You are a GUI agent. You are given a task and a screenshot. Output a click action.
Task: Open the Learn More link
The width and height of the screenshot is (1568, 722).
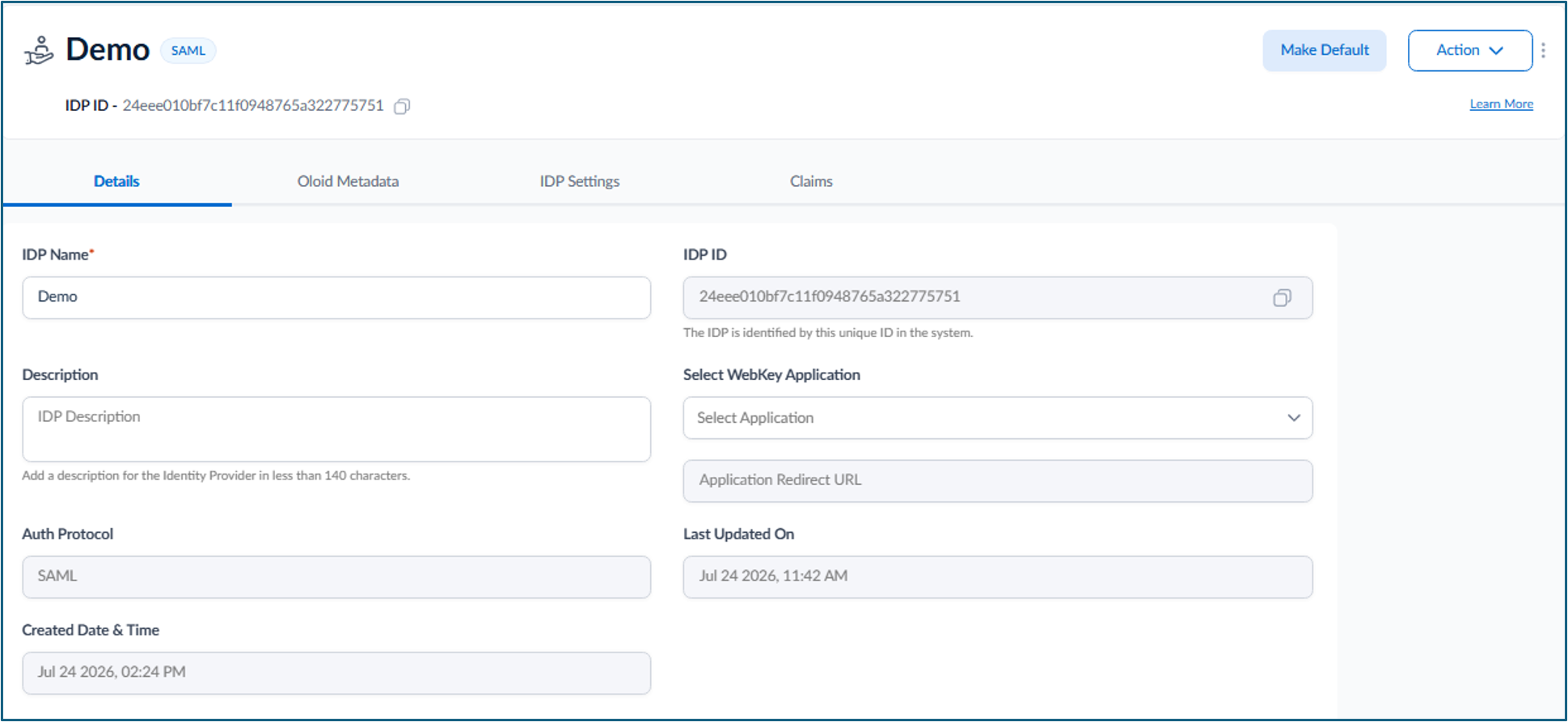tap(1501, 103)
